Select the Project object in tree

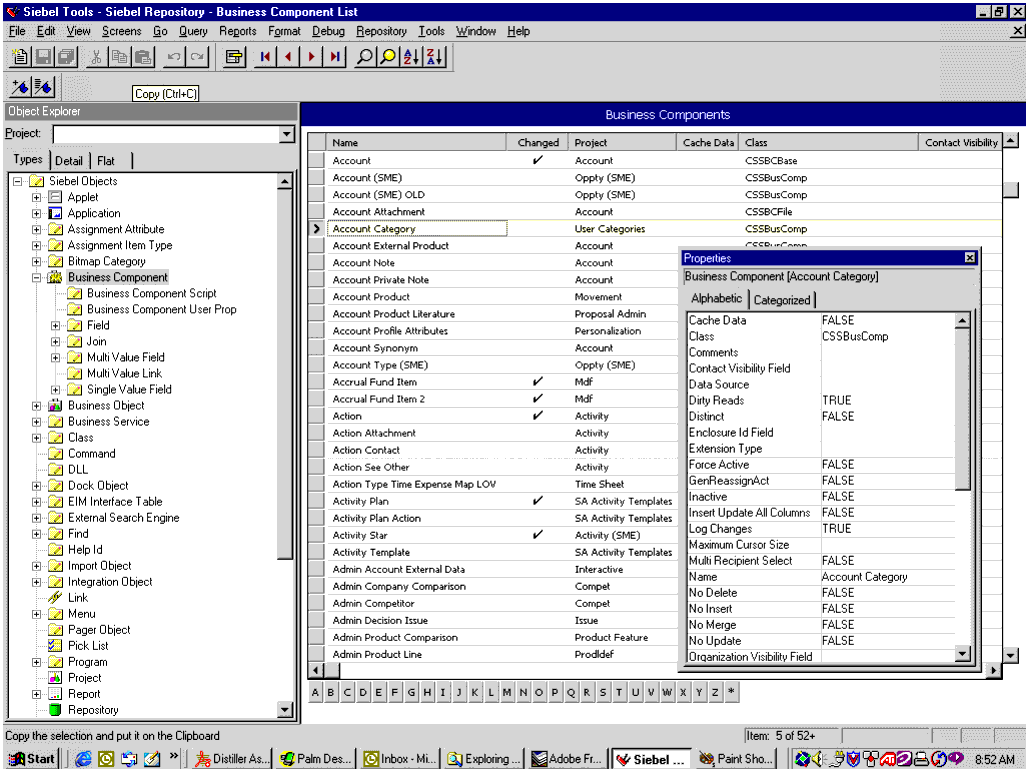pyautogui.click(x=84, y=678)
